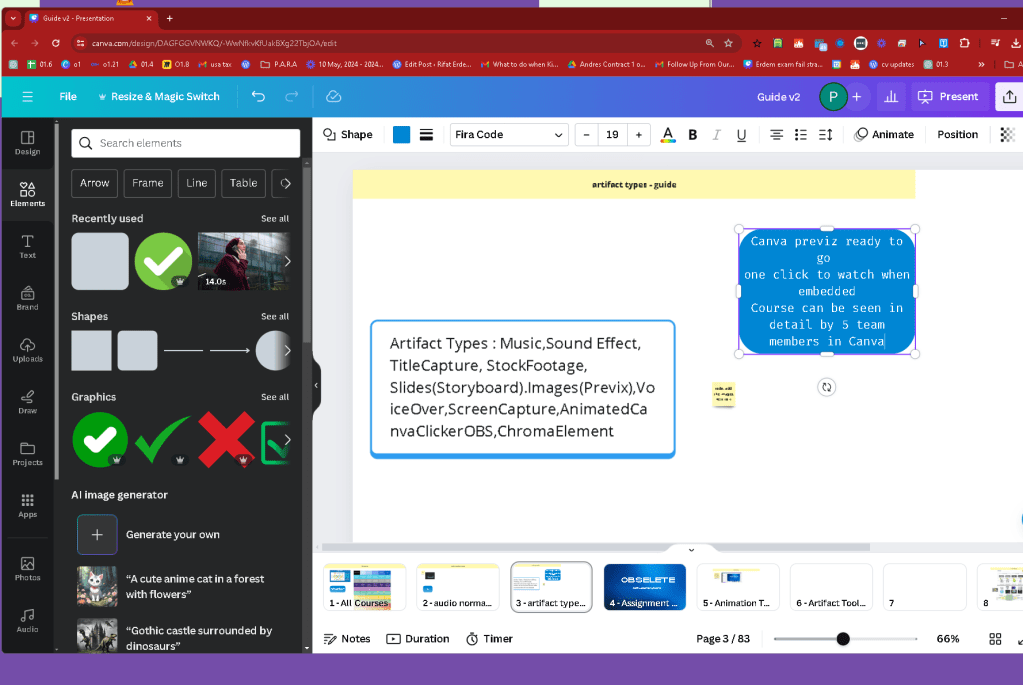Viewport: 1023px width, 685px height.
Task: Open line spacing settings
Action: pos(825,134)
